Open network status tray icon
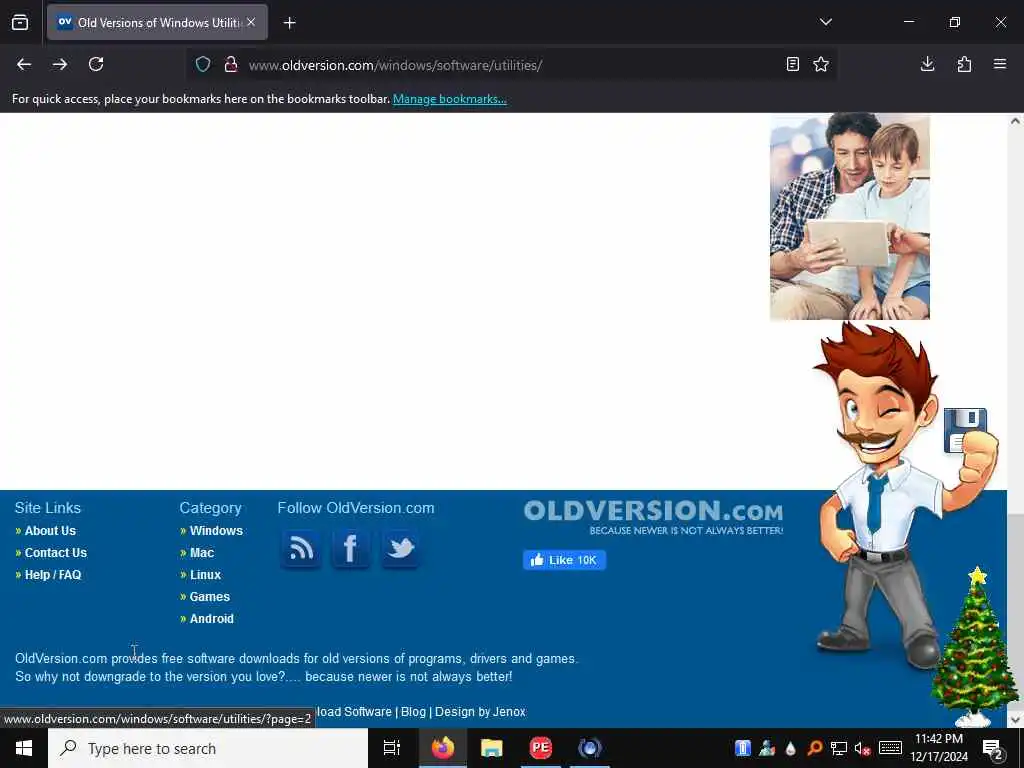The width and height of the screenshot is (1024, 768). pos(839,748)
